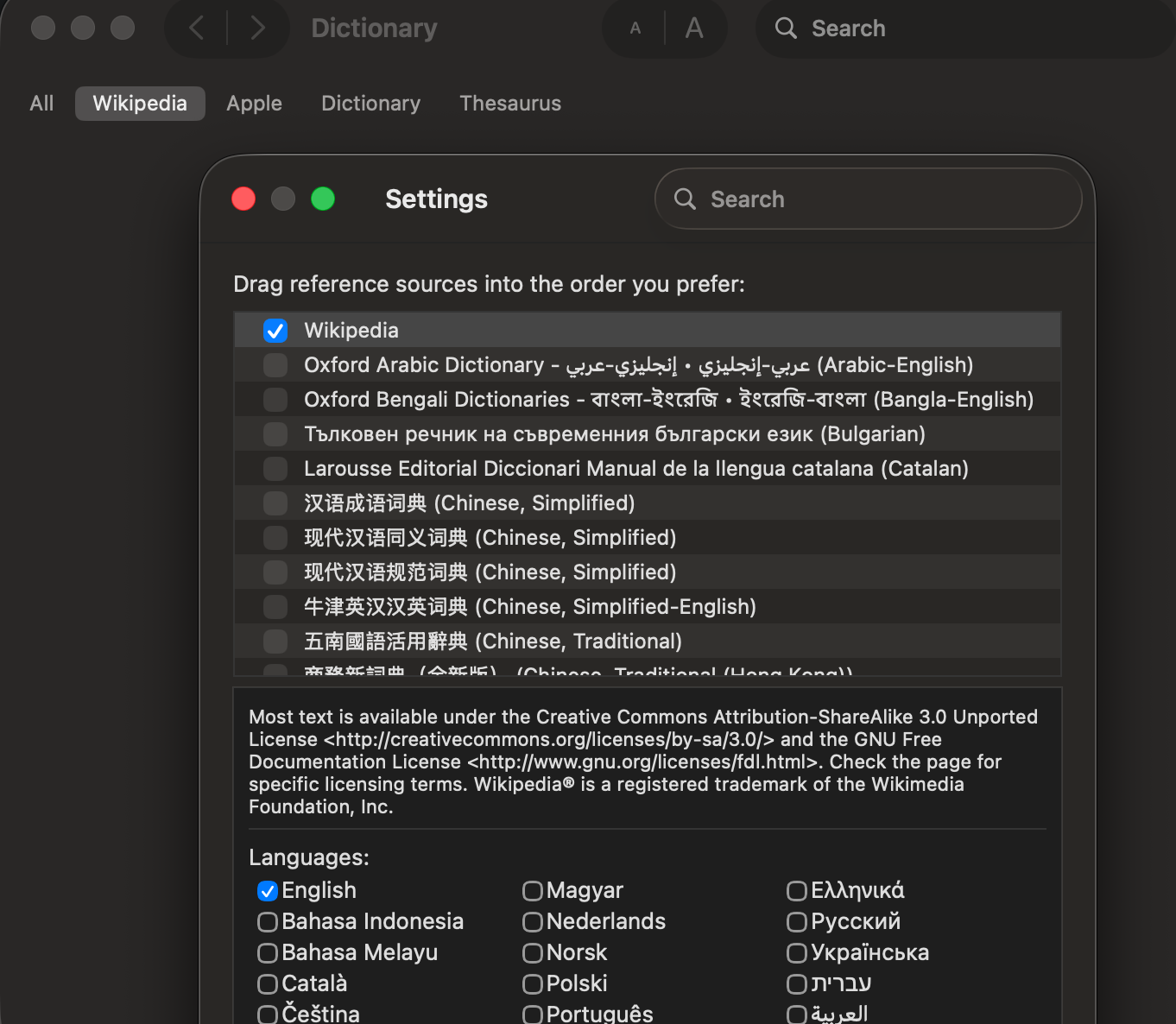Click the drag reference sources instruction text
1176x1024 pixels.
(489, 284)
